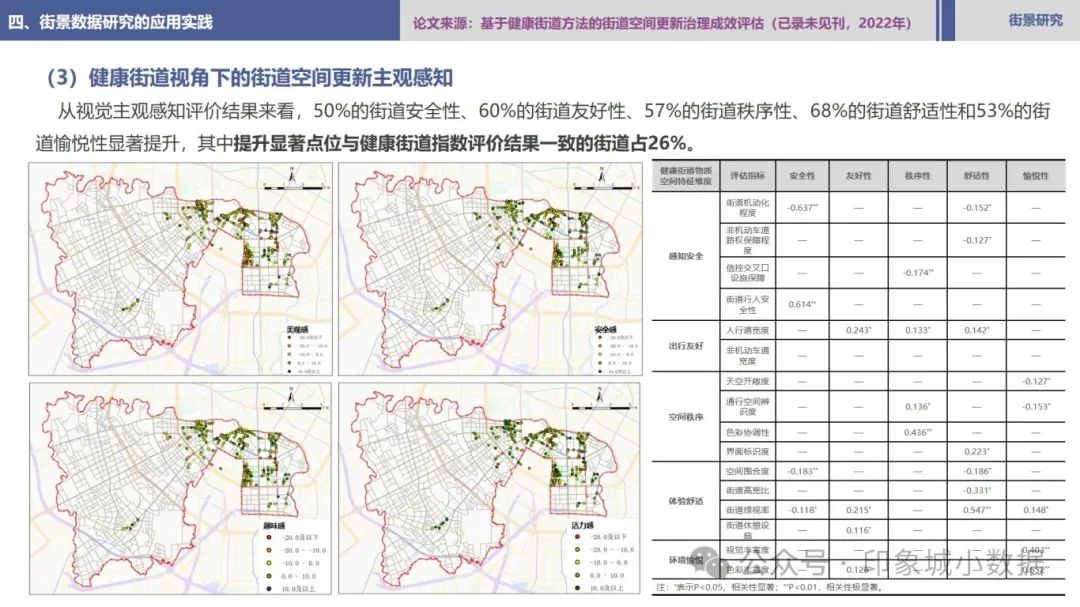This screenshot has width=1080, height=607.
Task: Click the '-0.183**' value cell
Action: [x=802, y=471]
